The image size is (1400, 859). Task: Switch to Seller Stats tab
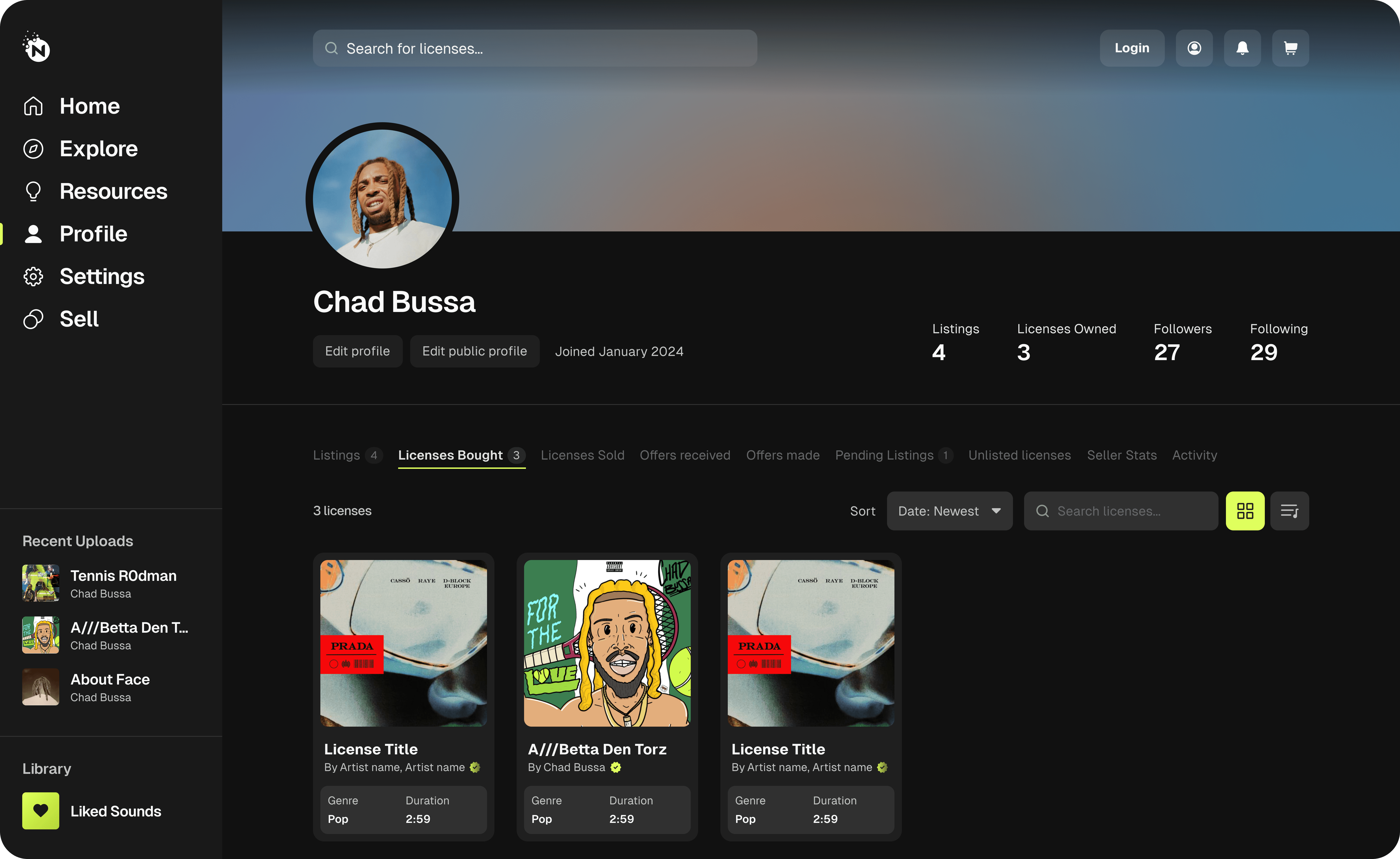point(1122,455)
